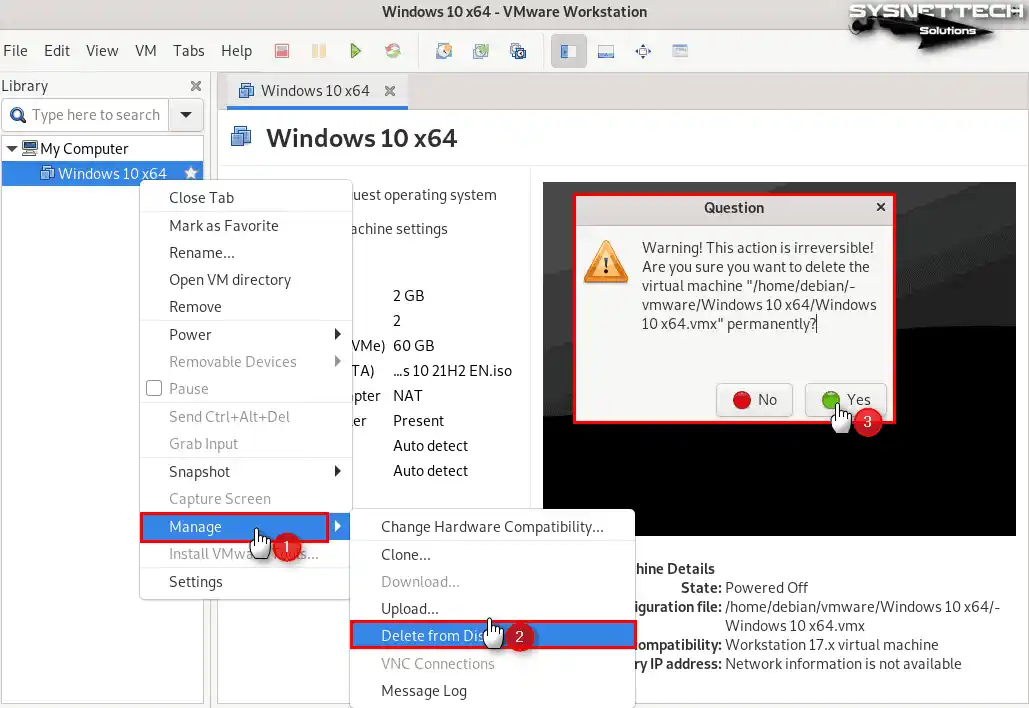Collapse the My Computer tree node

tap(11, 149)
